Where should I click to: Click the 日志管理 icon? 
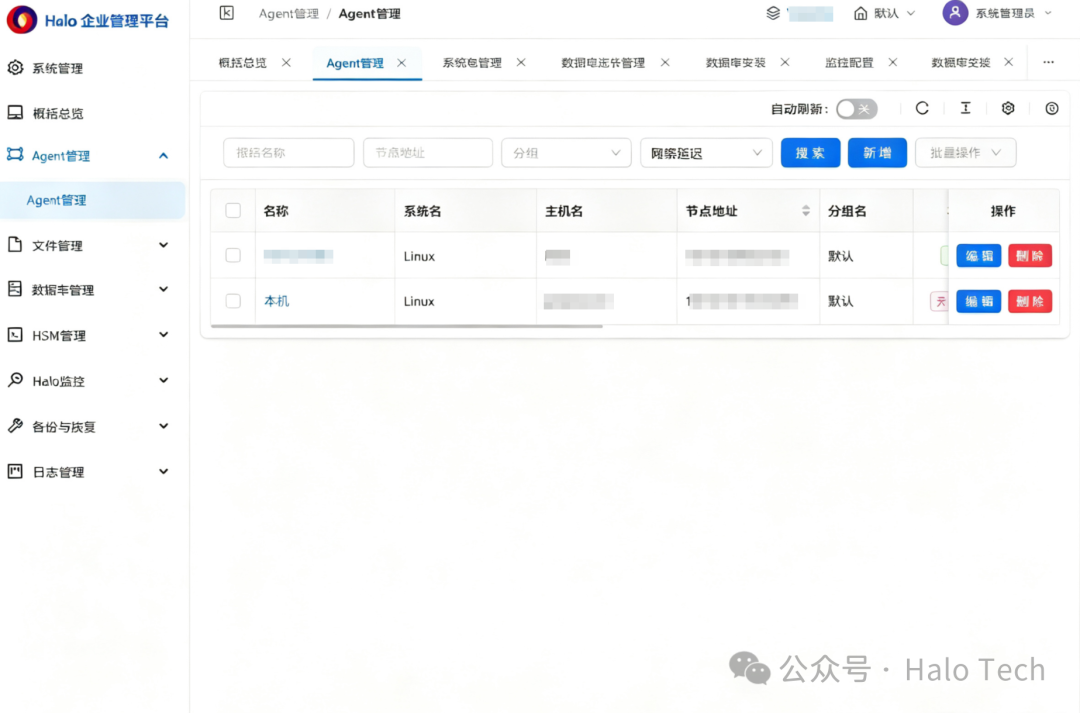[x=15, y=471]
